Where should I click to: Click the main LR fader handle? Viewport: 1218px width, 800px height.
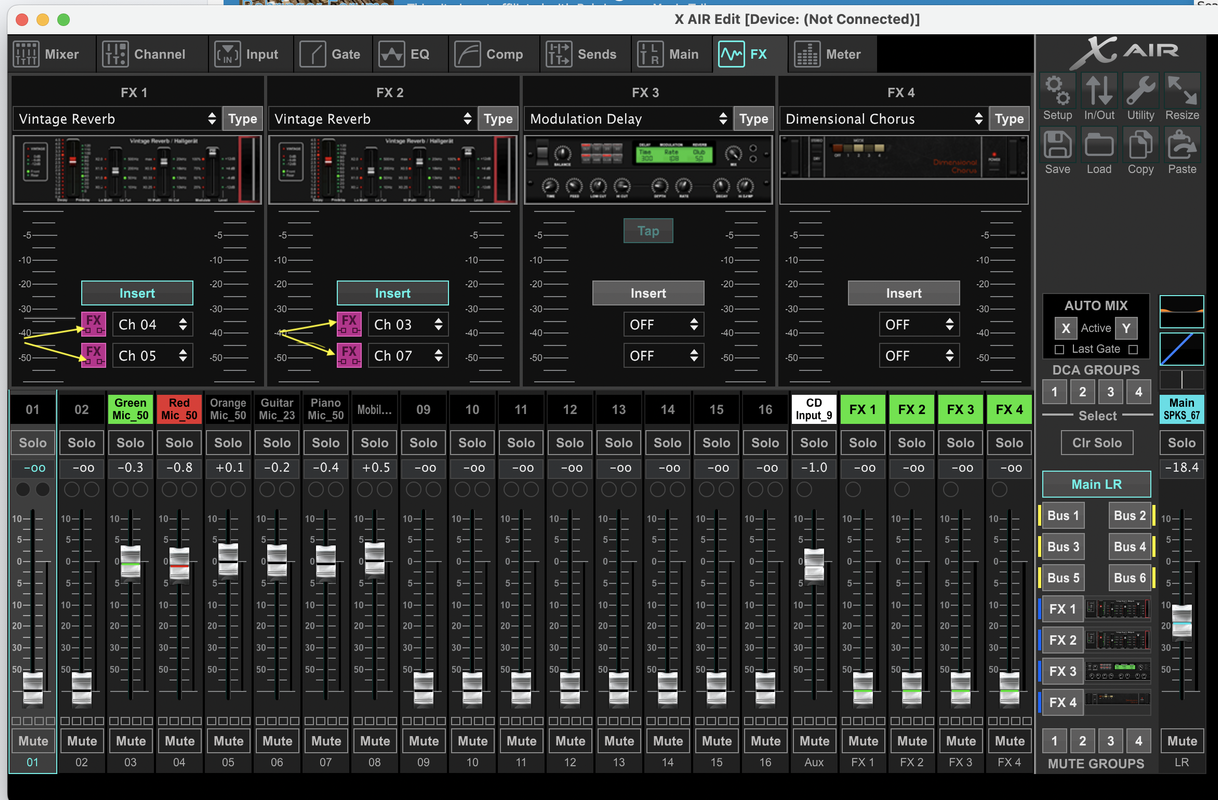(1182, 620)
